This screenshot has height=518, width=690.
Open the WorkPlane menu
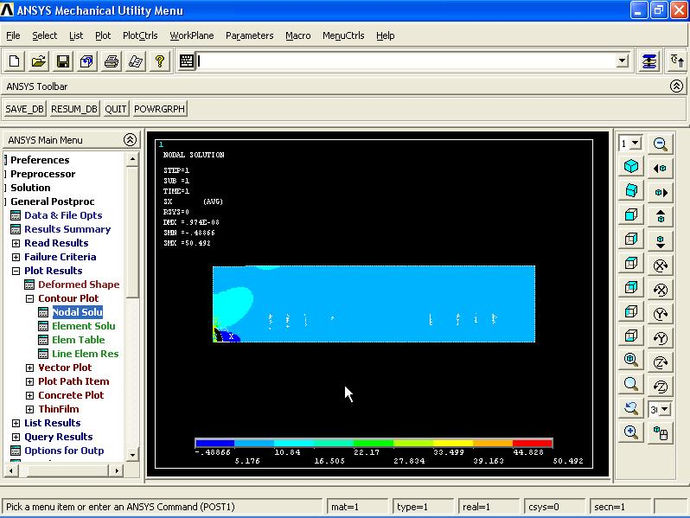point(191,36)
